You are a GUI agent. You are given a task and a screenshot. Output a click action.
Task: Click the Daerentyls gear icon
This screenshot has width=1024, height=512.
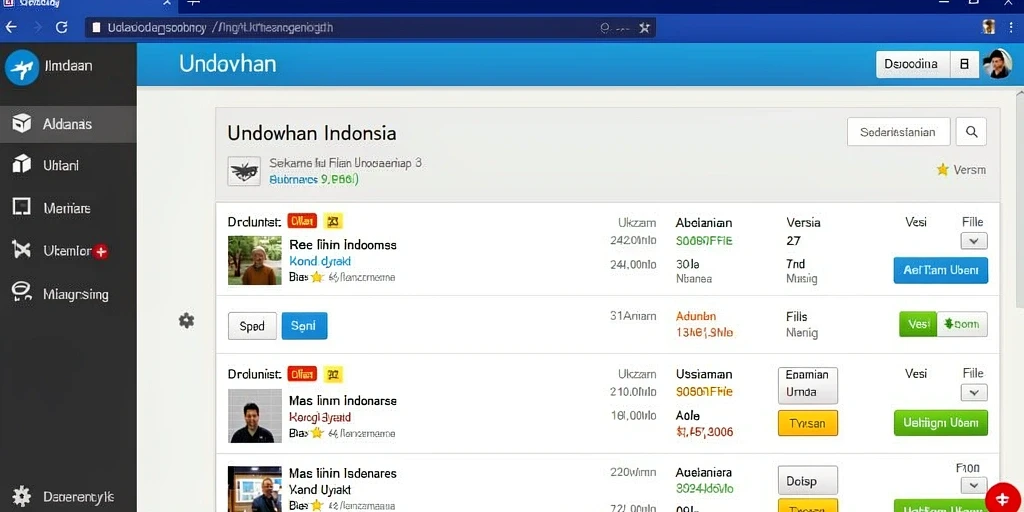coord(22,495)
